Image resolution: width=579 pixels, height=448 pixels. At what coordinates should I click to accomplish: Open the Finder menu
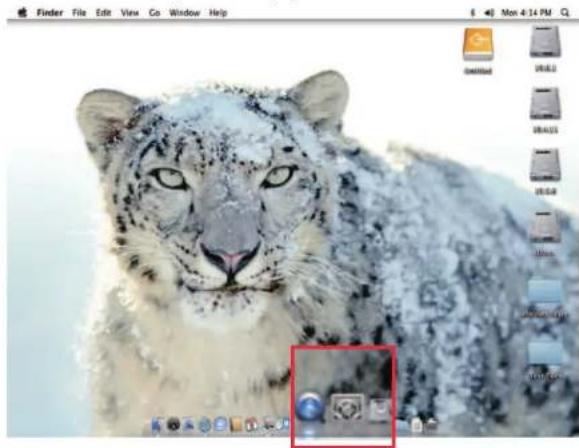coord(50,13)
